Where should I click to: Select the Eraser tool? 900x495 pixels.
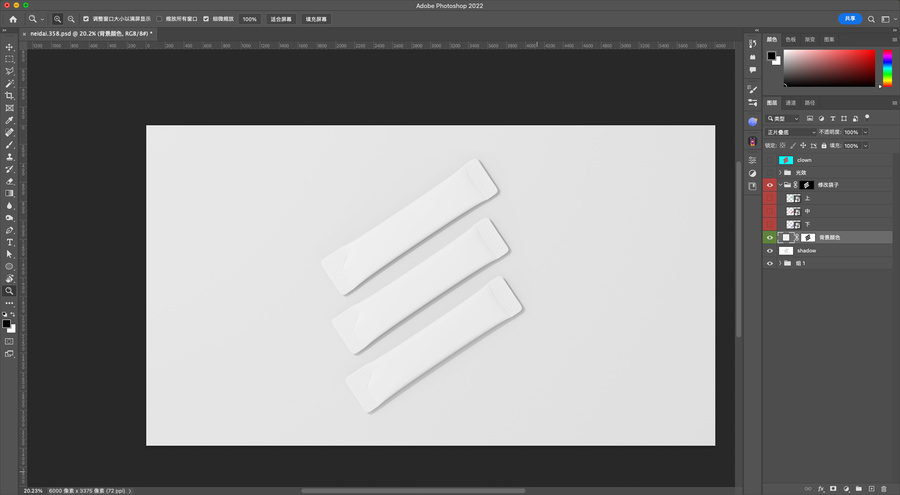pos(9,181)
